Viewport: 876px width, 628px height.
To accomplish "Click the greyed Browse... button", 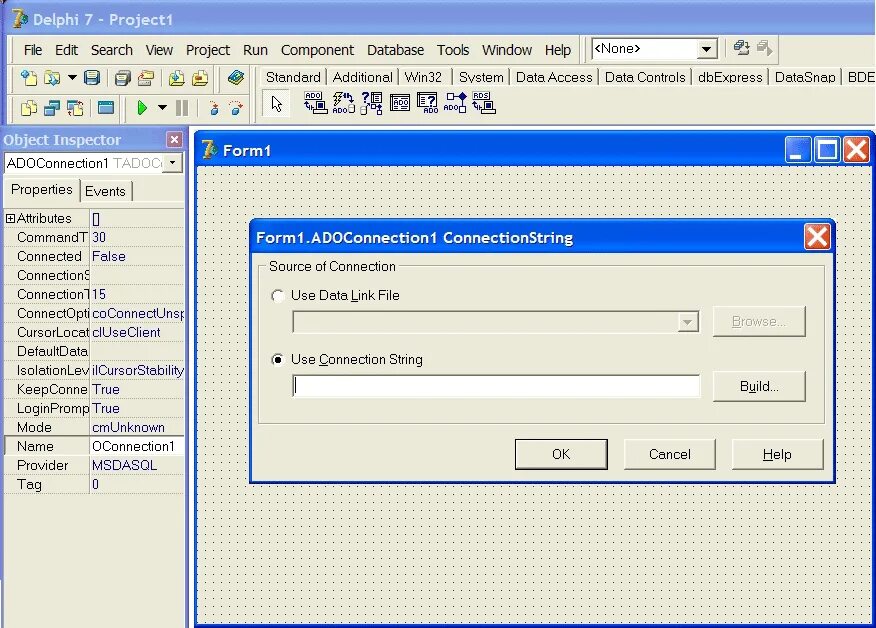I will coord(759,321).
